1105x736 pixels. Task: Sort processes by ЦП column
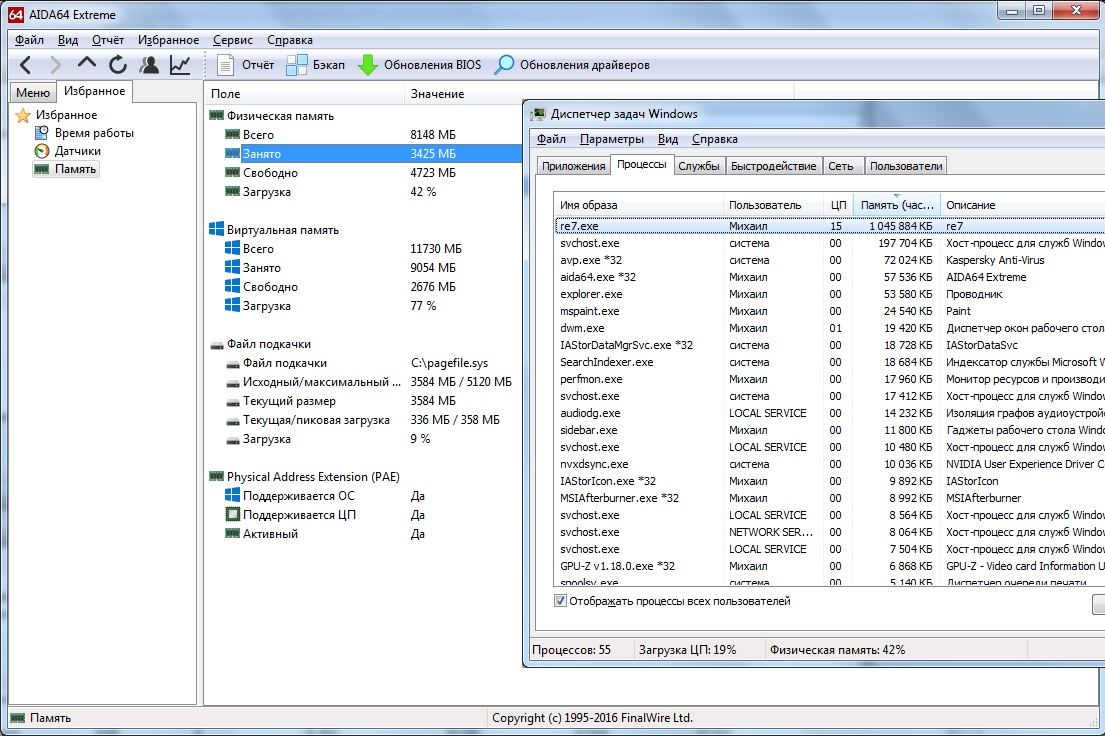click(838, 205)
